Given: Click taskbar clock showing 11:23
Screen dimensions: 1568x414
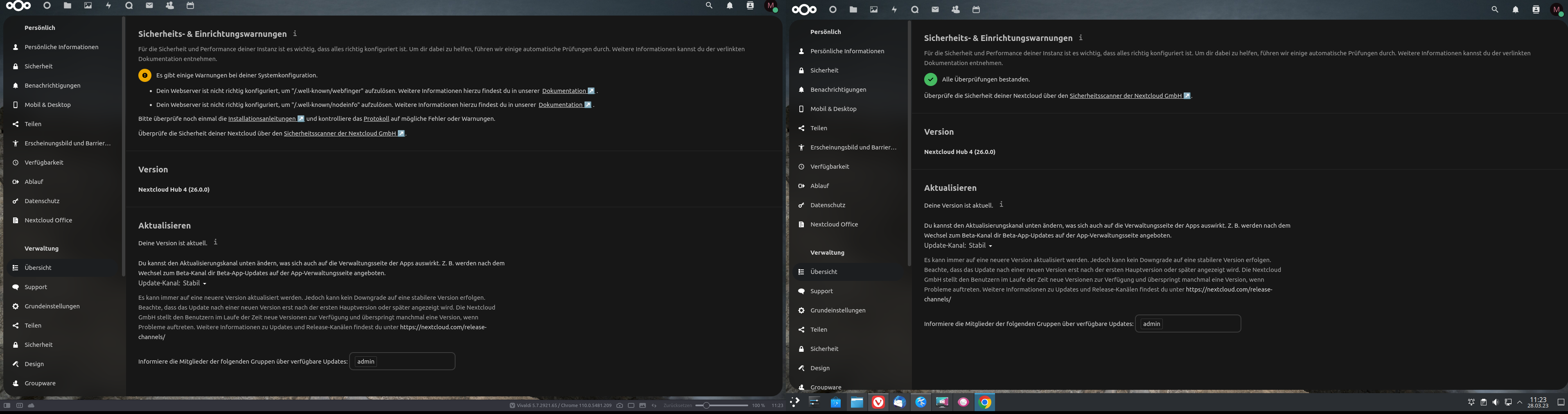Looking at the screenshot, I should point(1538,403).
